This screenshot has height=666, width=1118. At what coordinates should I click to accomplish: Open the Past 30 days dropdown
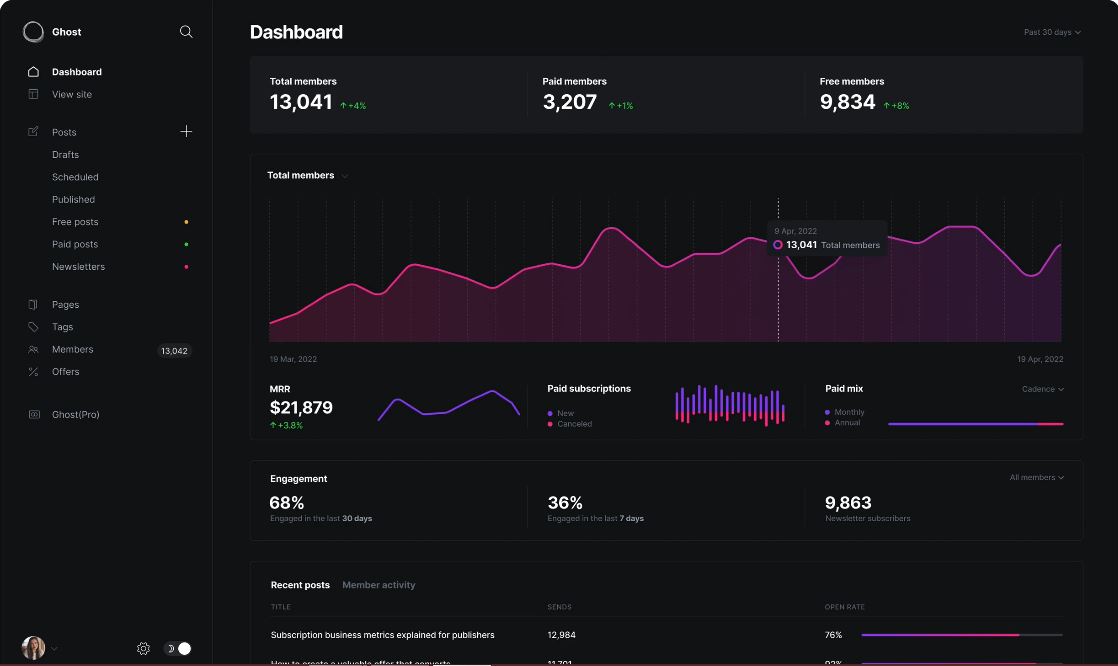coord(1052,32)
